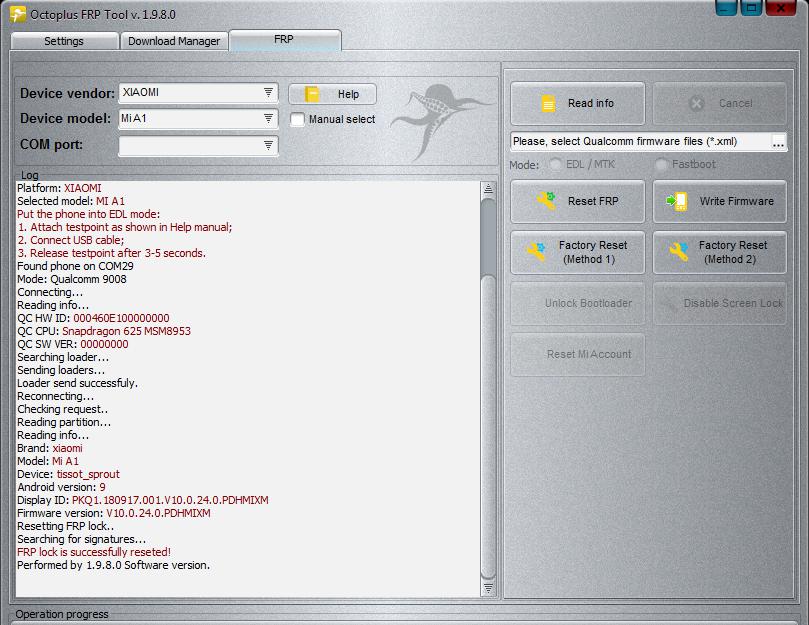Browse firmware files with the ellipsis button
The width and height of the screenshot is (809, 625).
[x=778, y=142]
